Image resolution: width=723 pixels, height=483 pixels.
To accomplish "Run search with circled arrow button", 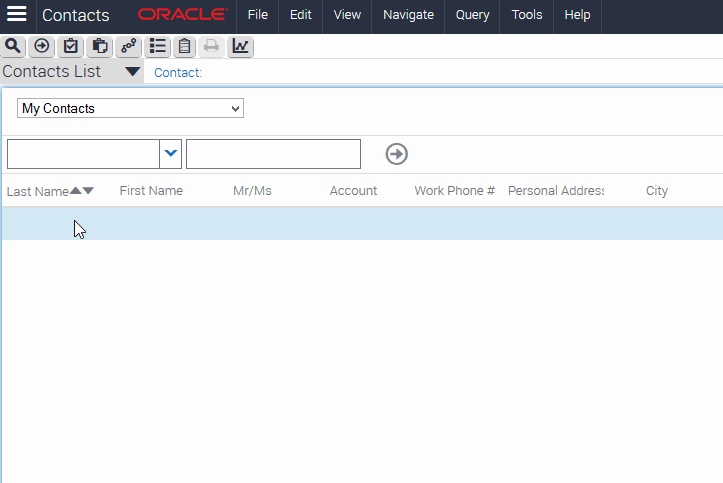I will click(x=397, y=154).
